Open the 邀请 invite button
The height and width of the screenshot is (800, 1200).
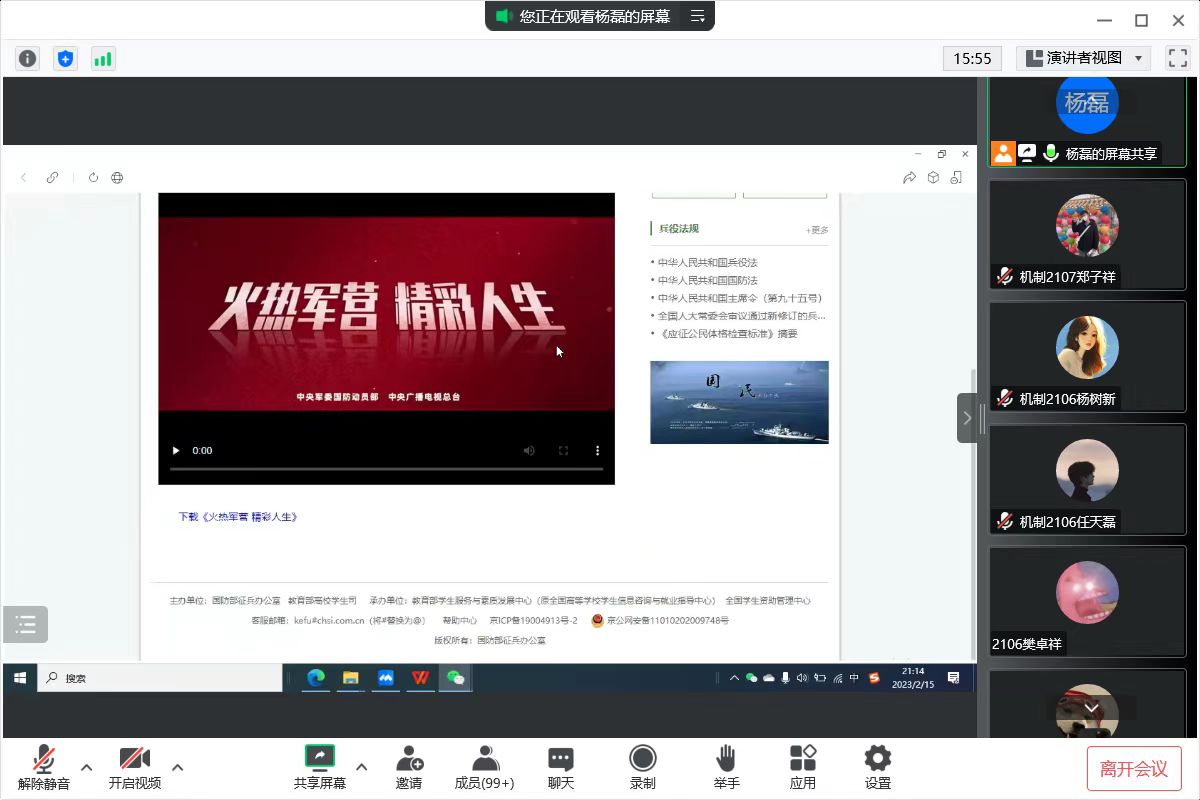pyautogui.click(x=409, y=768)
